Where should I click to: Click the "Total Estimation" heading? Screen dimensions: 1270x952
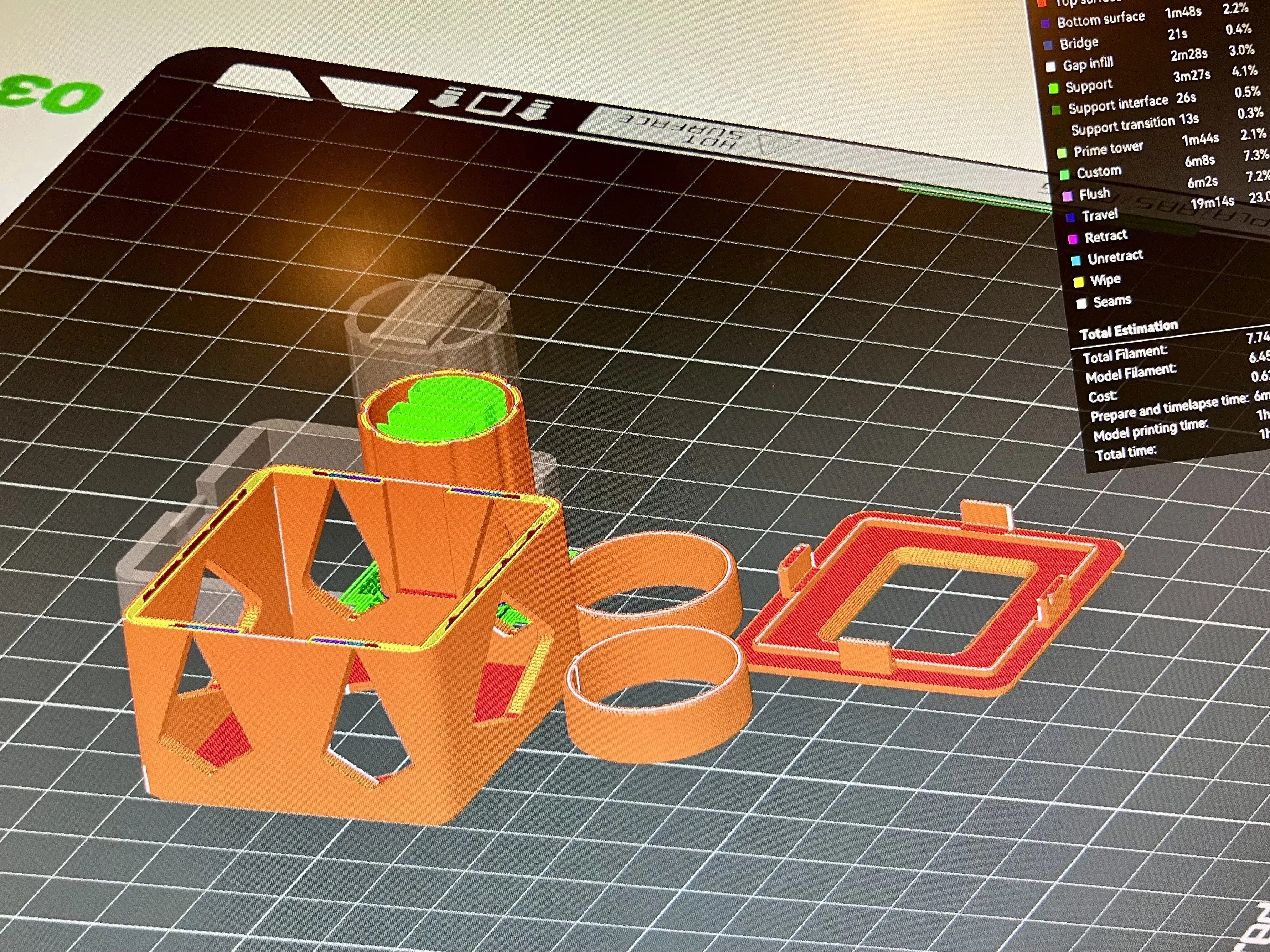click(x=1128, y=329)
